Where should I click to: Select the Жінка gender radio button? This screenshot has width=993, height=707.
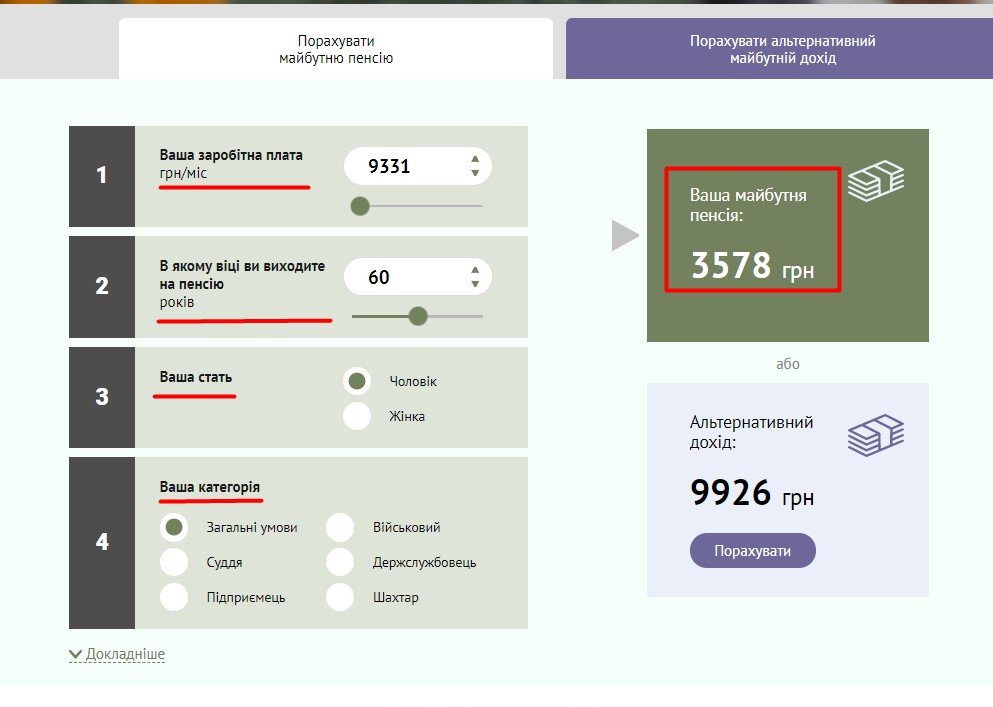(357, 416)
